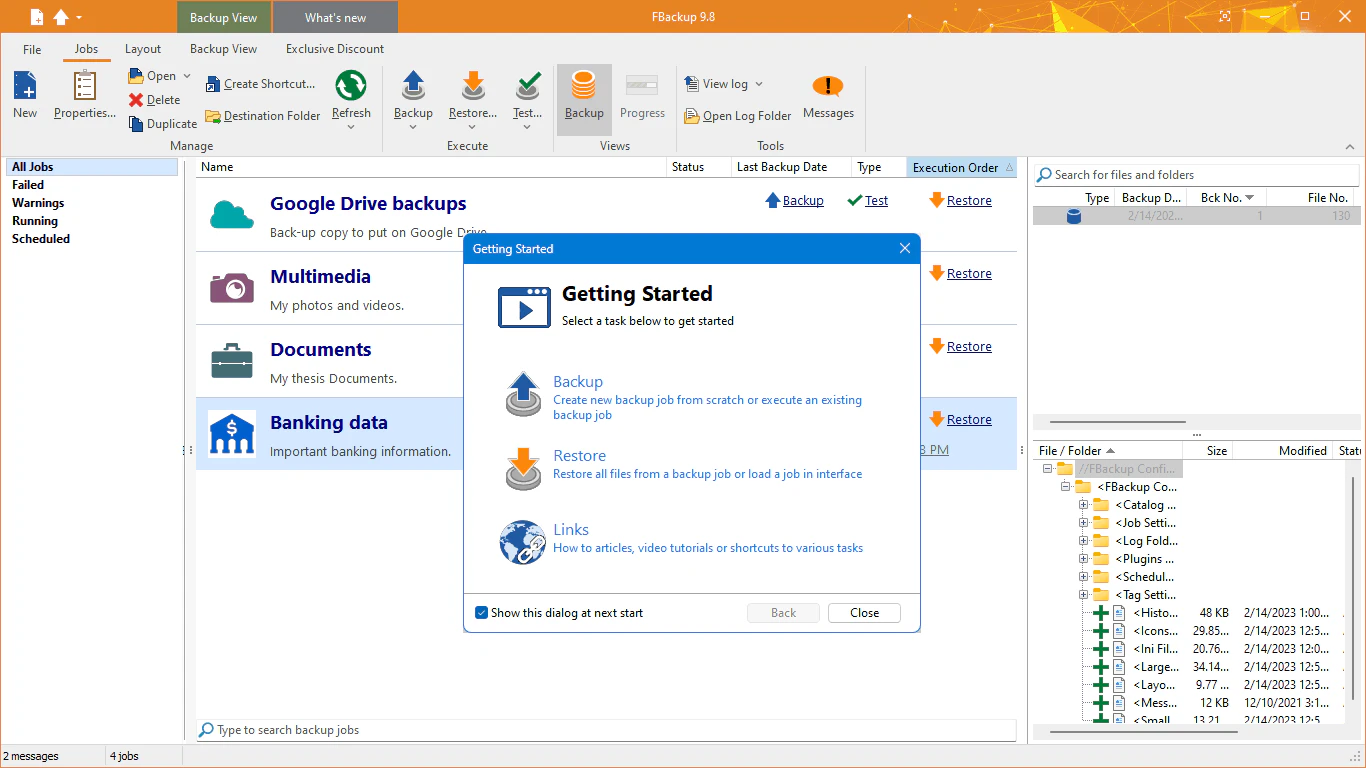The height and width of the screenshot is (768, 1366).
Task: Switch to the Layout ribbon tab
Action: pos(143,48)
